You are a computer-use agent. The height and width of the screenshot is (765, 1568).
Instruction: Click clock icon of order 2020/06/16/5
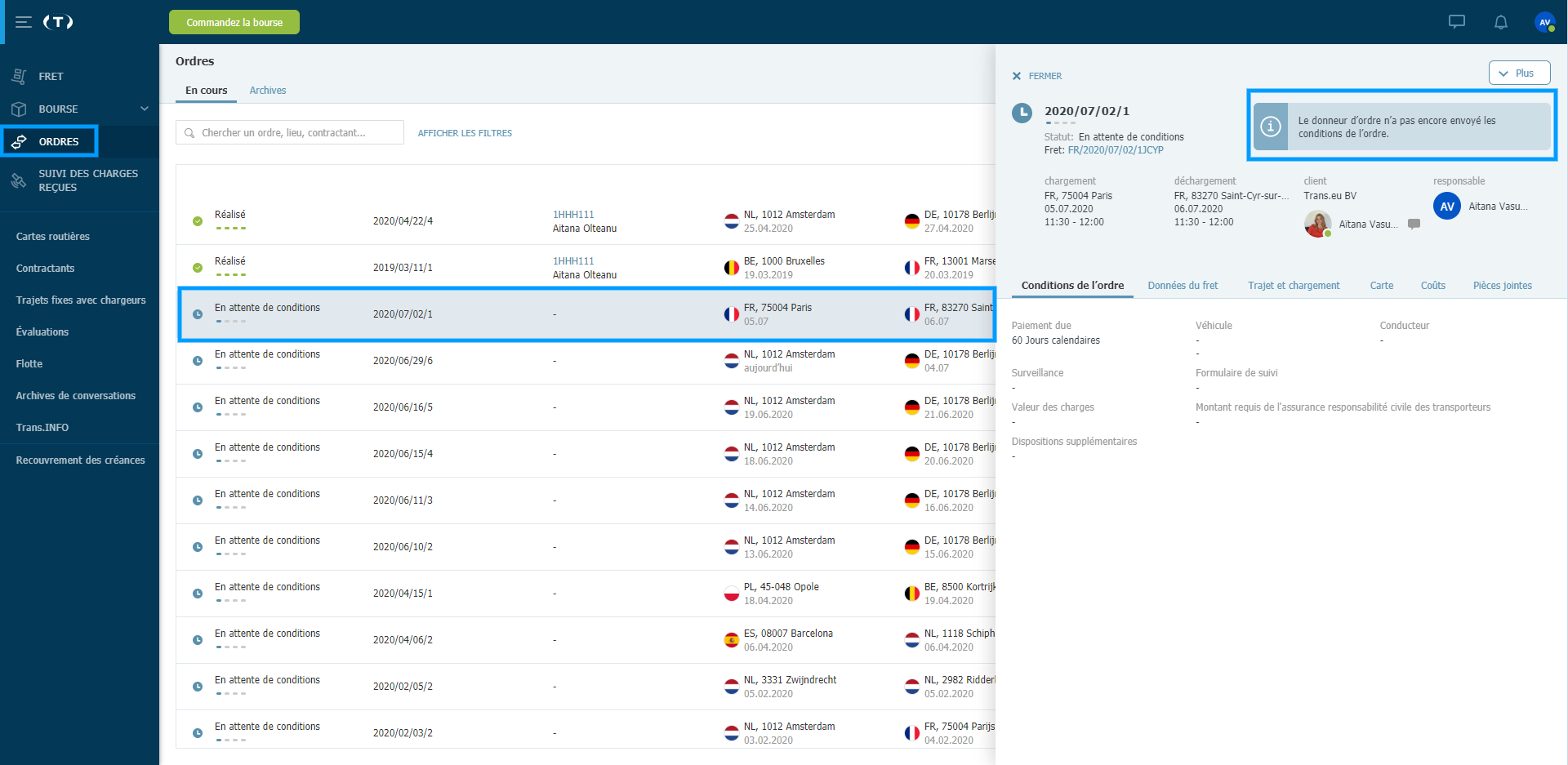click(x=198, y=407)
